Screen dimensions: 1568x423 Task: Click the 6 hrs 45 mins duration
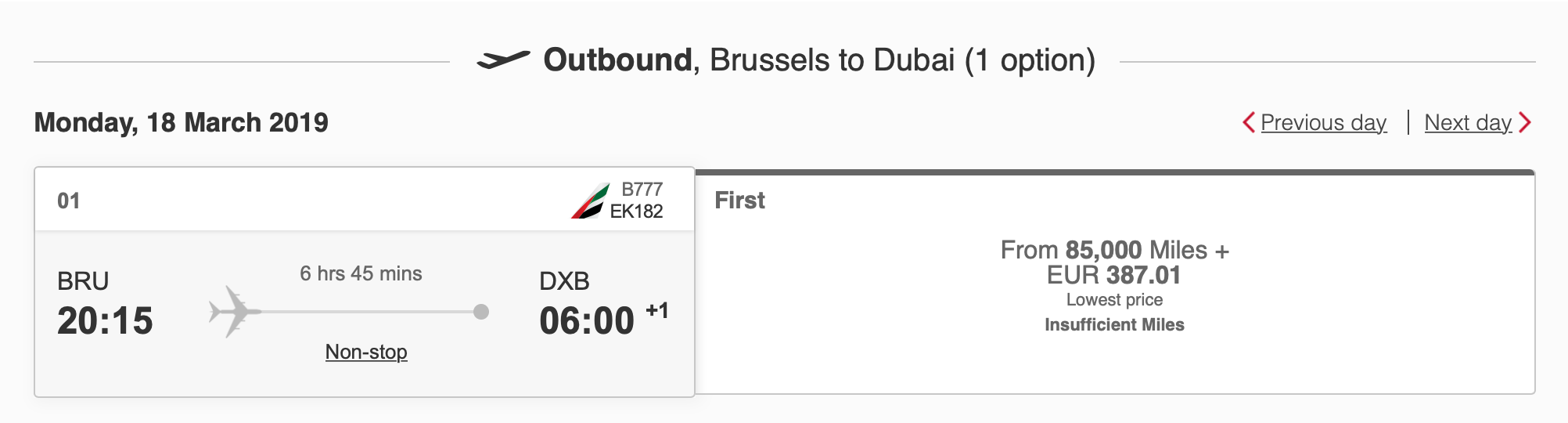(x=361, y=273)
